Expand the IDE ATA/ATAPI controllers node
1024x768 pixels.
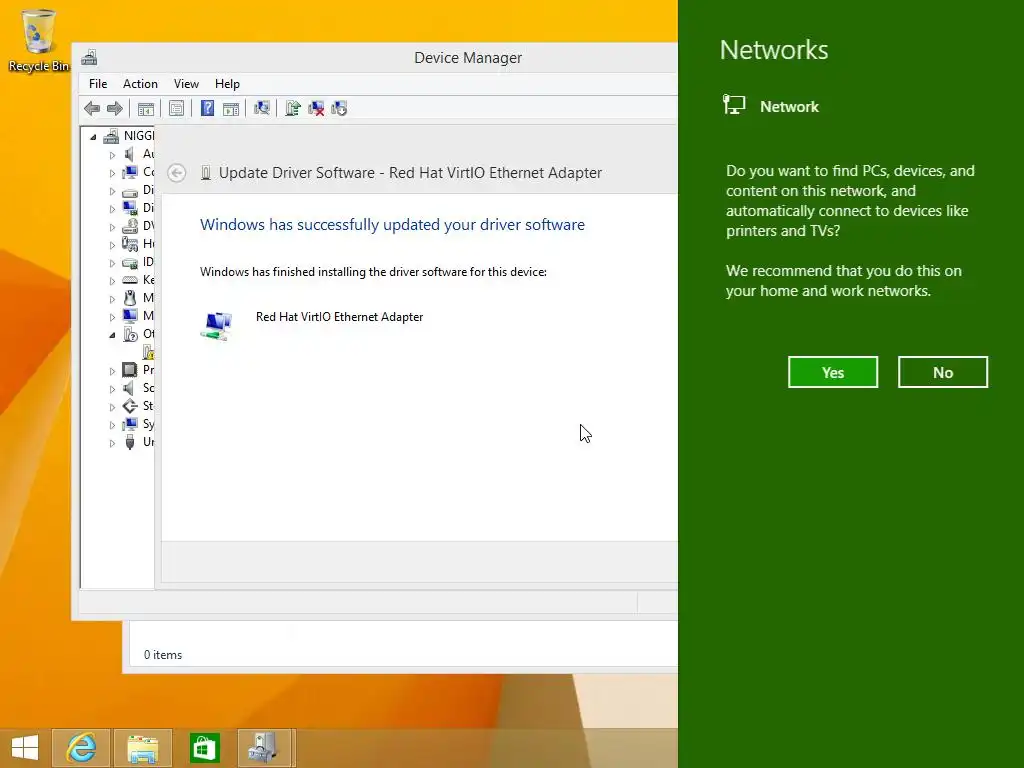(112, 263)
